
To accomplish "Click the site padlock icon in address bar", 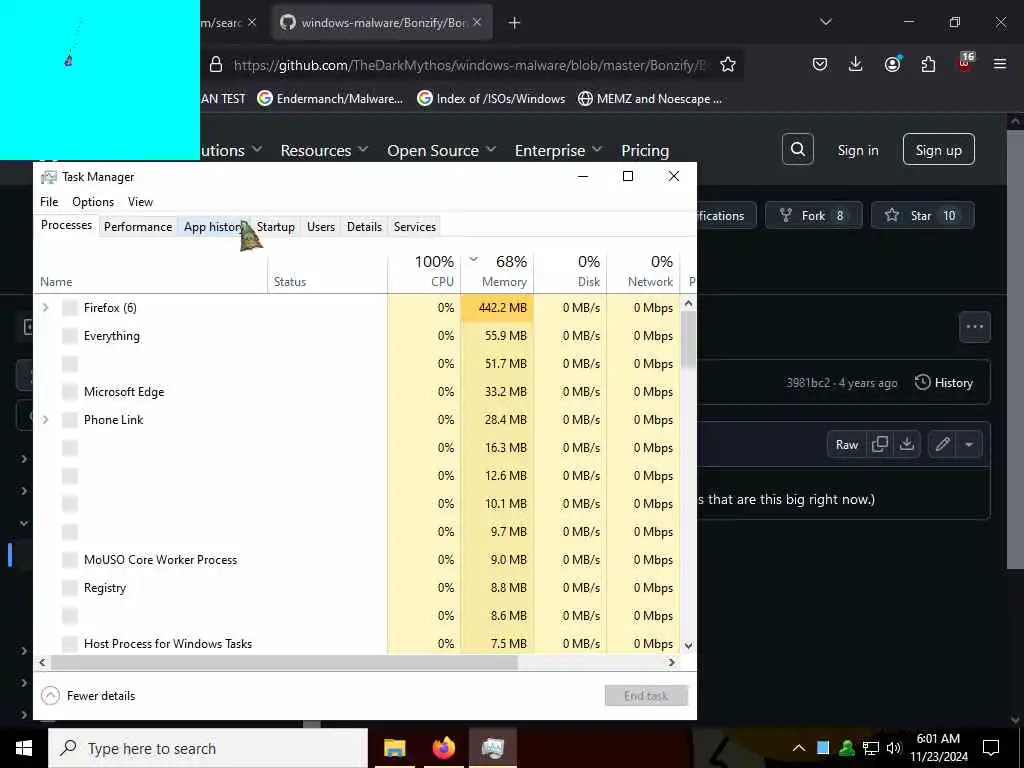I will point(216,64).
